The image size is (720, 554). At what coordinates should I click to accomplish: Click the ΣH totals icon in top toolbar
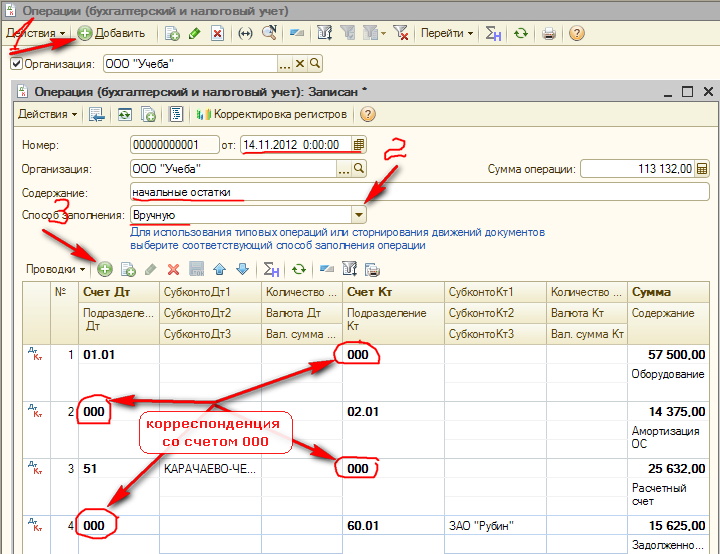pyautogui.click(x=494, y=34)
